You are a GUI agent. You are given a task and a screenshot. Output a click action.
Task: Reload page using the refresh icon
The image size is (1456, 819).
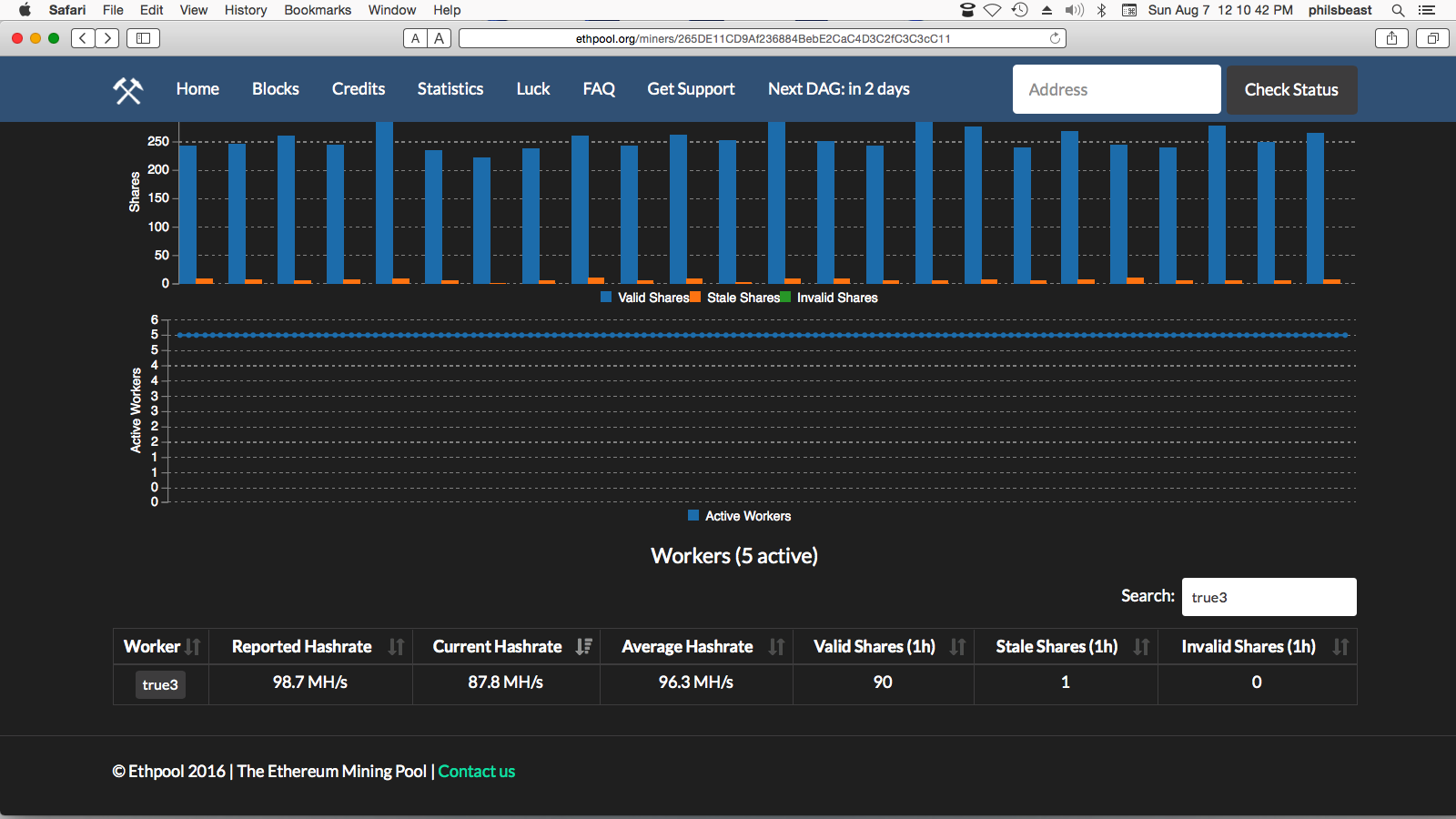tap(1055, 38)
